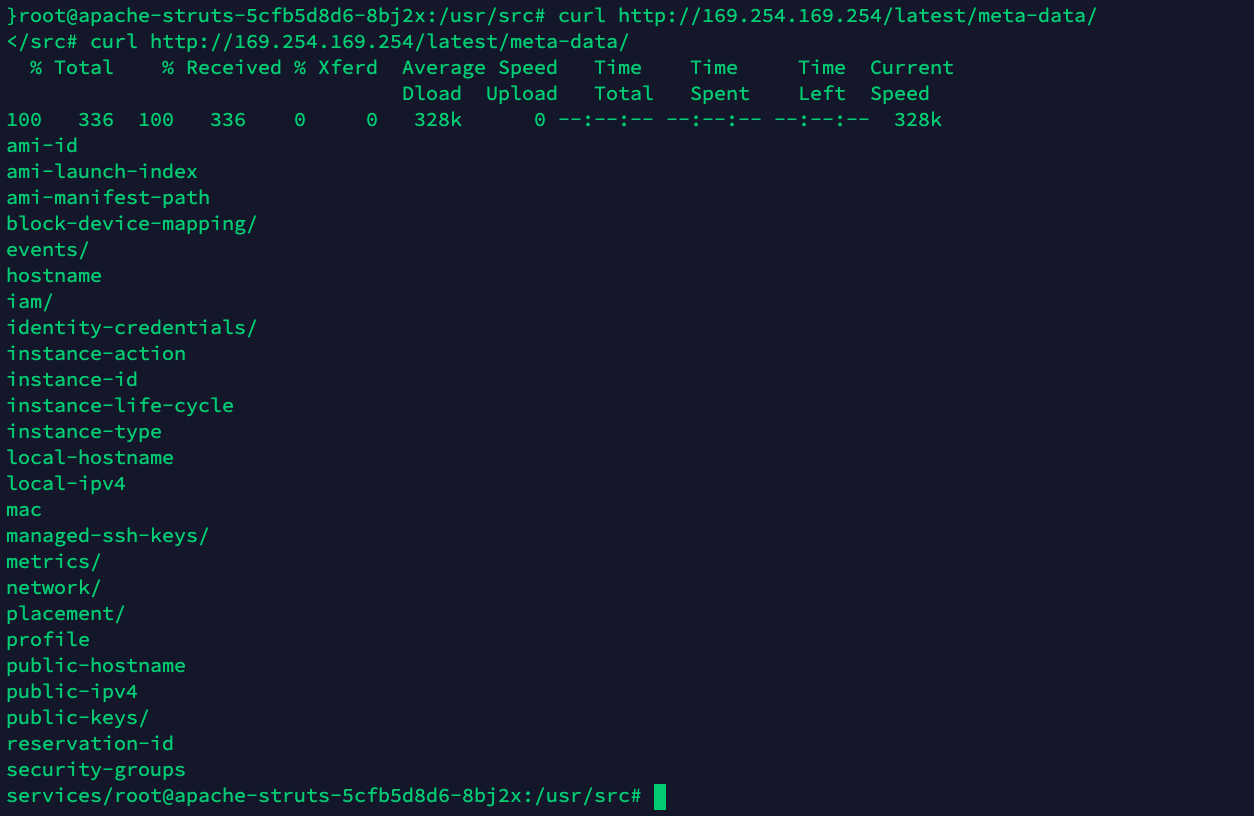1254x816 pixels.
Task: Click the reservation-id line
Action: tap(90, 744)
